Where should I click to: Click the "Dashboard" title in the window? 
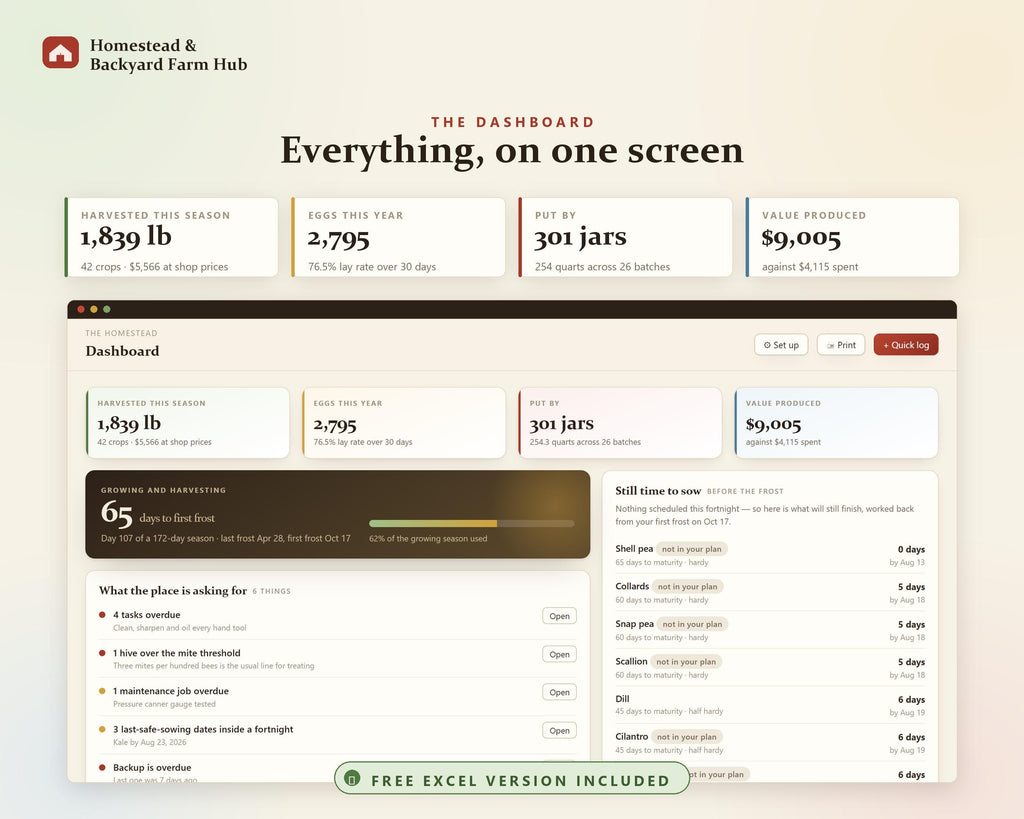coord(122,351)
